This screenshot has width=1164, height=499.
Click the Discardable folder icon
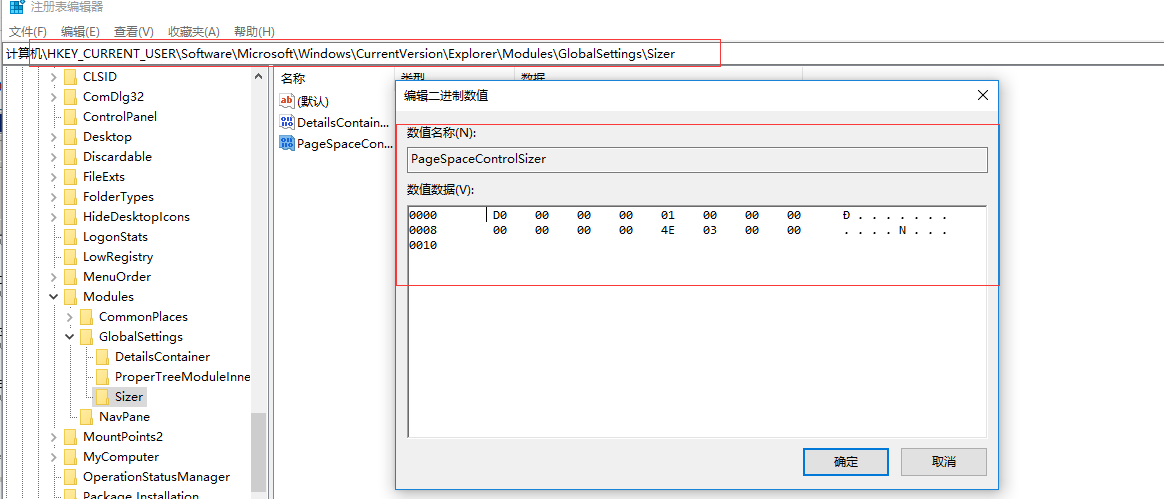(x=71, y=157)
